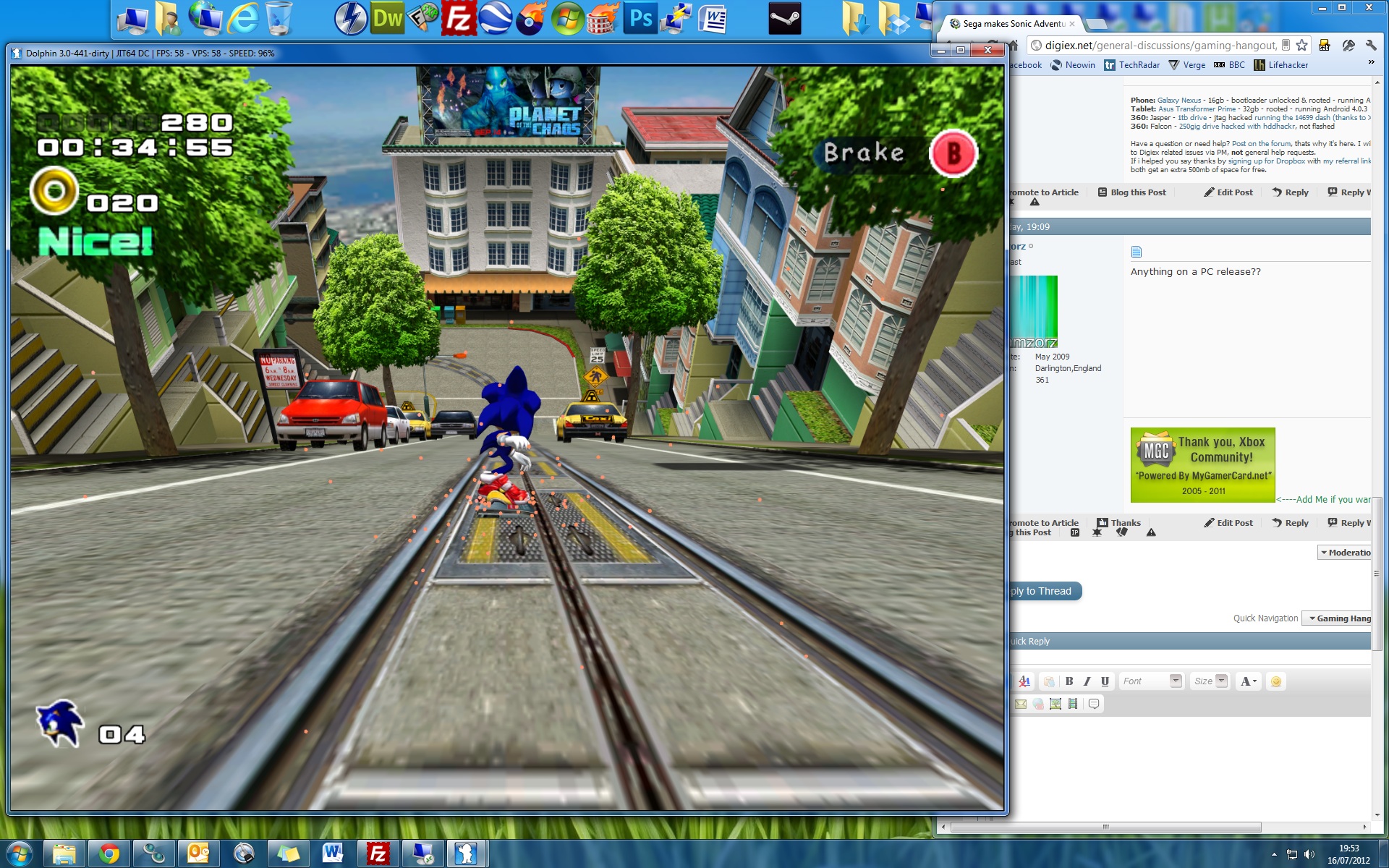Launch Photoshop from the top dock

[x=640, y=18]
